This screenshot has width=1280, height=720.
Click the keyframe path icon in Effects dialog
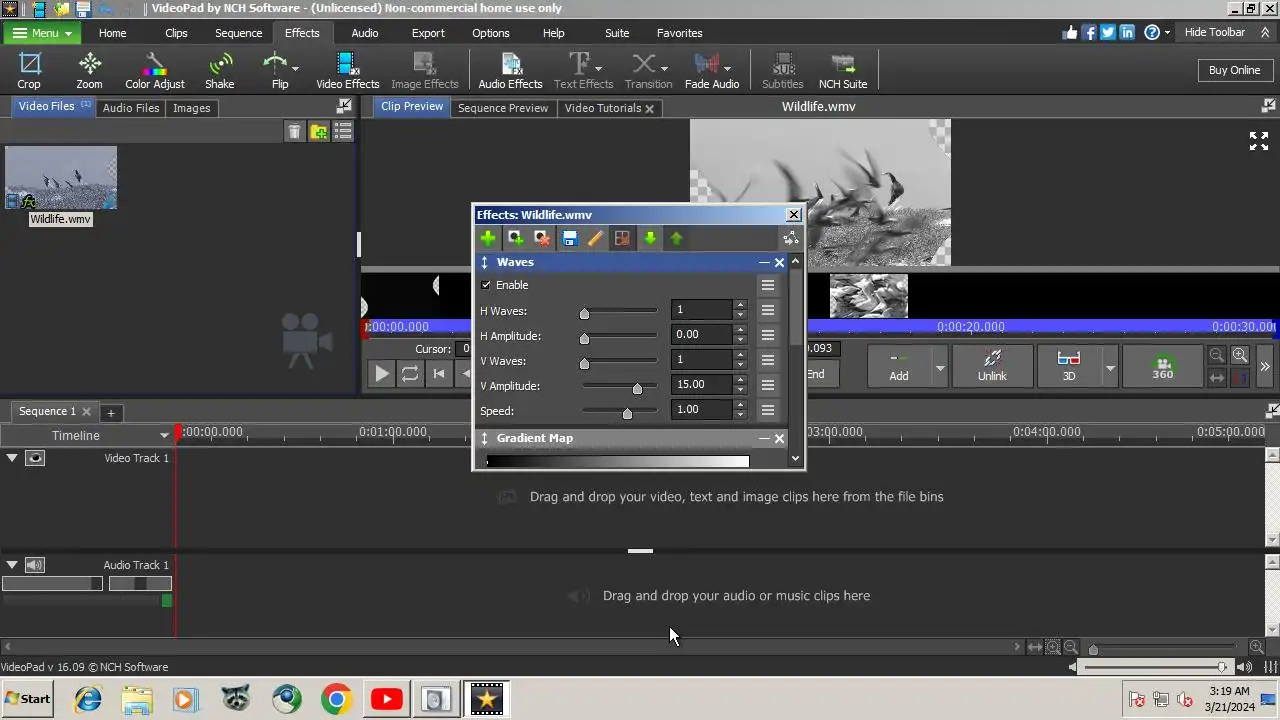pos(790,238)
